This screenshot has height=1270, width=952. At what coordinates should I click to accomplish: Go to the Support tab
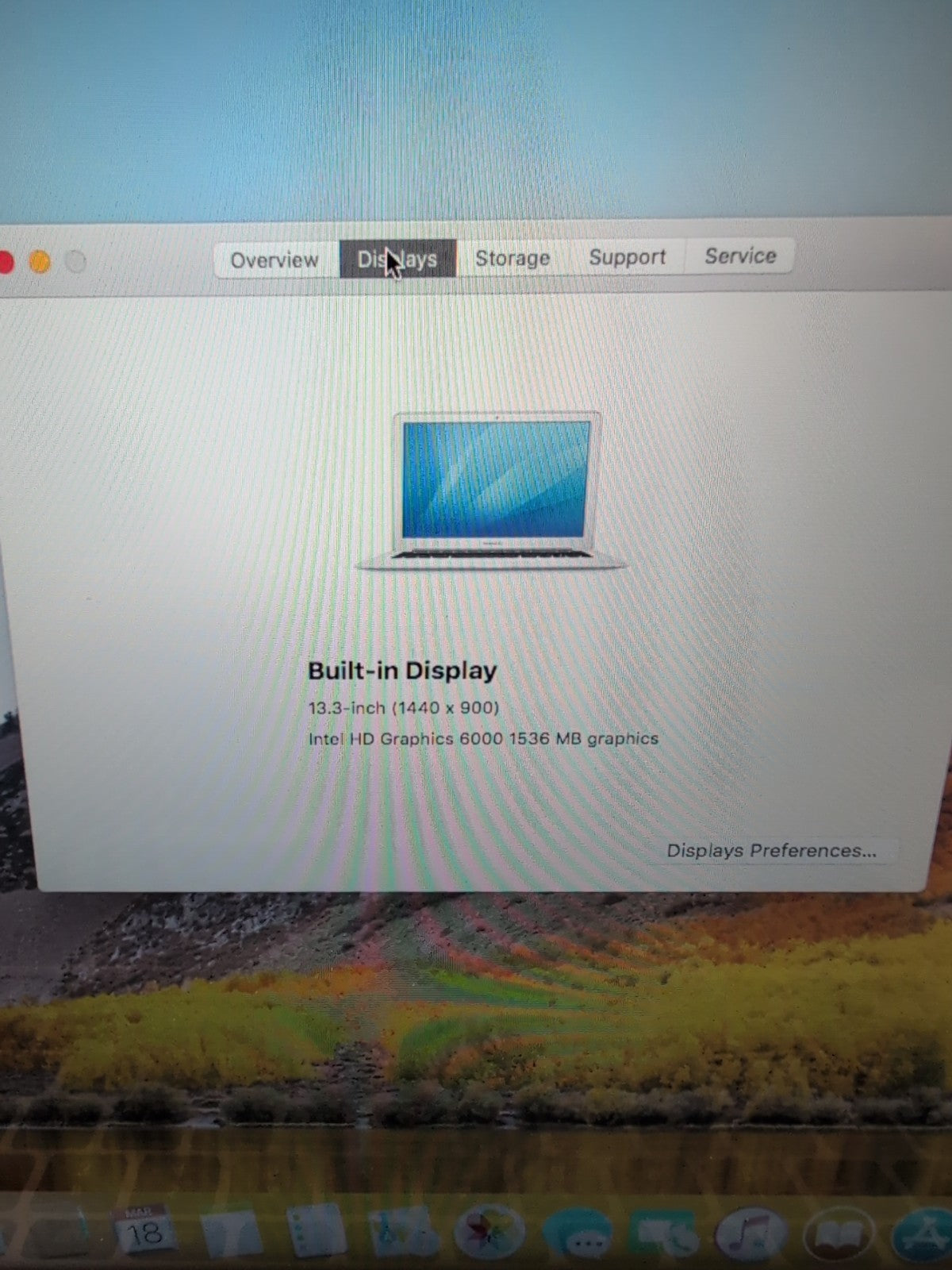(x=627, y=257)
